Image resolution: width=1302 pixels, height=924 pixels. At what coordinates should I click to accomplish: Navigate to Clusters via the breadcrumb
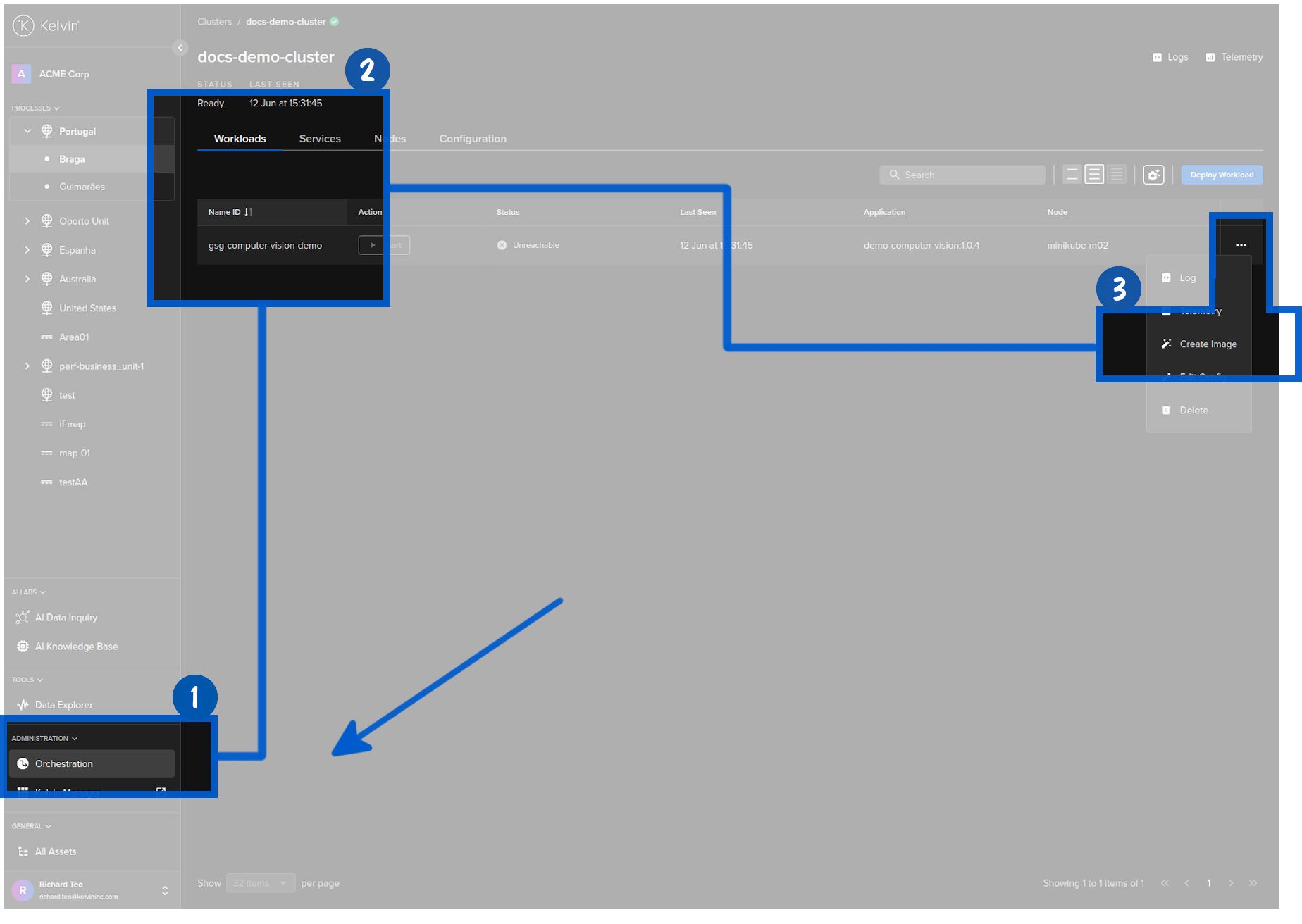[x=214, y=21]
